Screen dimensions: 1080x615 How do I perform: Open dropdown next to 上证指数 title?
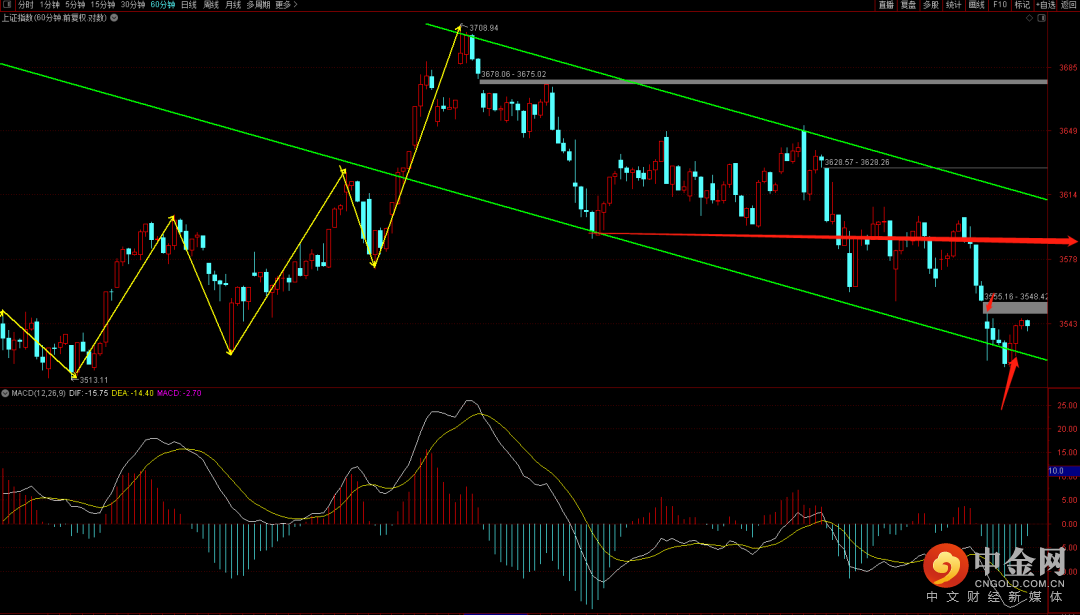pyautogui.click(x=114, y=18)
